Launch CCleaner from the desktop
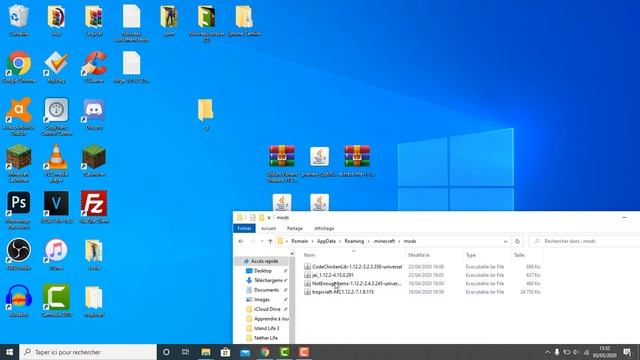Viewport: 640px width, 360px height. pos(94,67)
